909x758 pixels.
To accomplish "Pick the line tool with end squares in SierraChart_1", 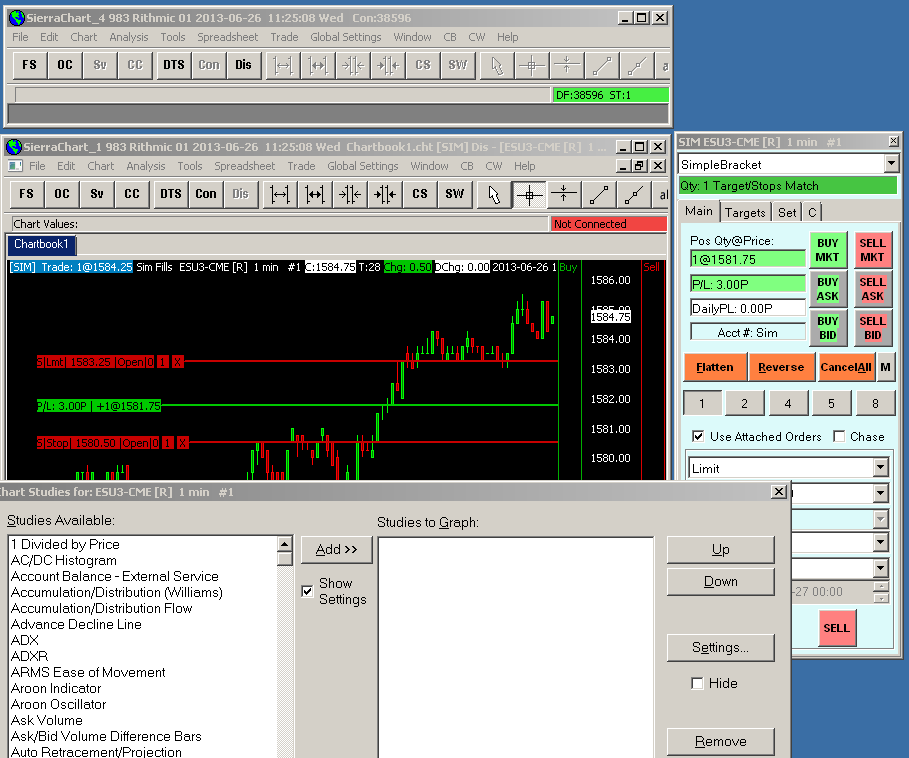I will pos(598,194).
